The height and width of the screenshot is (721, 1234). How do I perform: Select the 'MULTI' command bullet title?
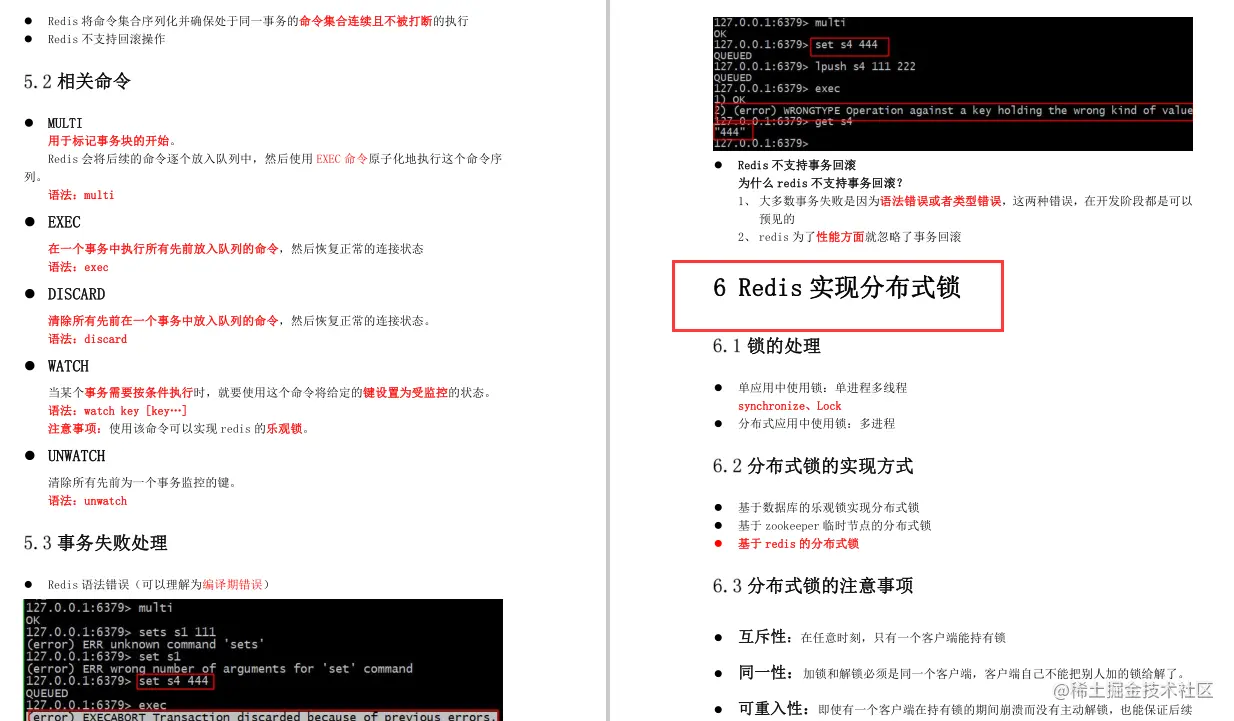click(x=65, y=123)
